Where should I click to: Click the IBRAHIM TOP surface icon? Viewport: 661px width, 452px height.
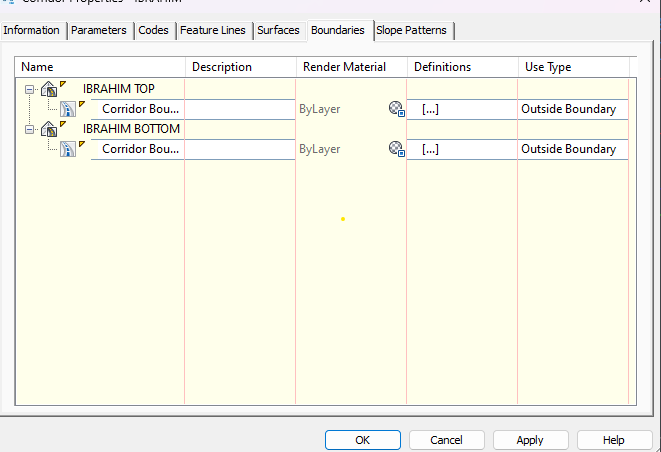pyautogui.click(x=49, y=89)
